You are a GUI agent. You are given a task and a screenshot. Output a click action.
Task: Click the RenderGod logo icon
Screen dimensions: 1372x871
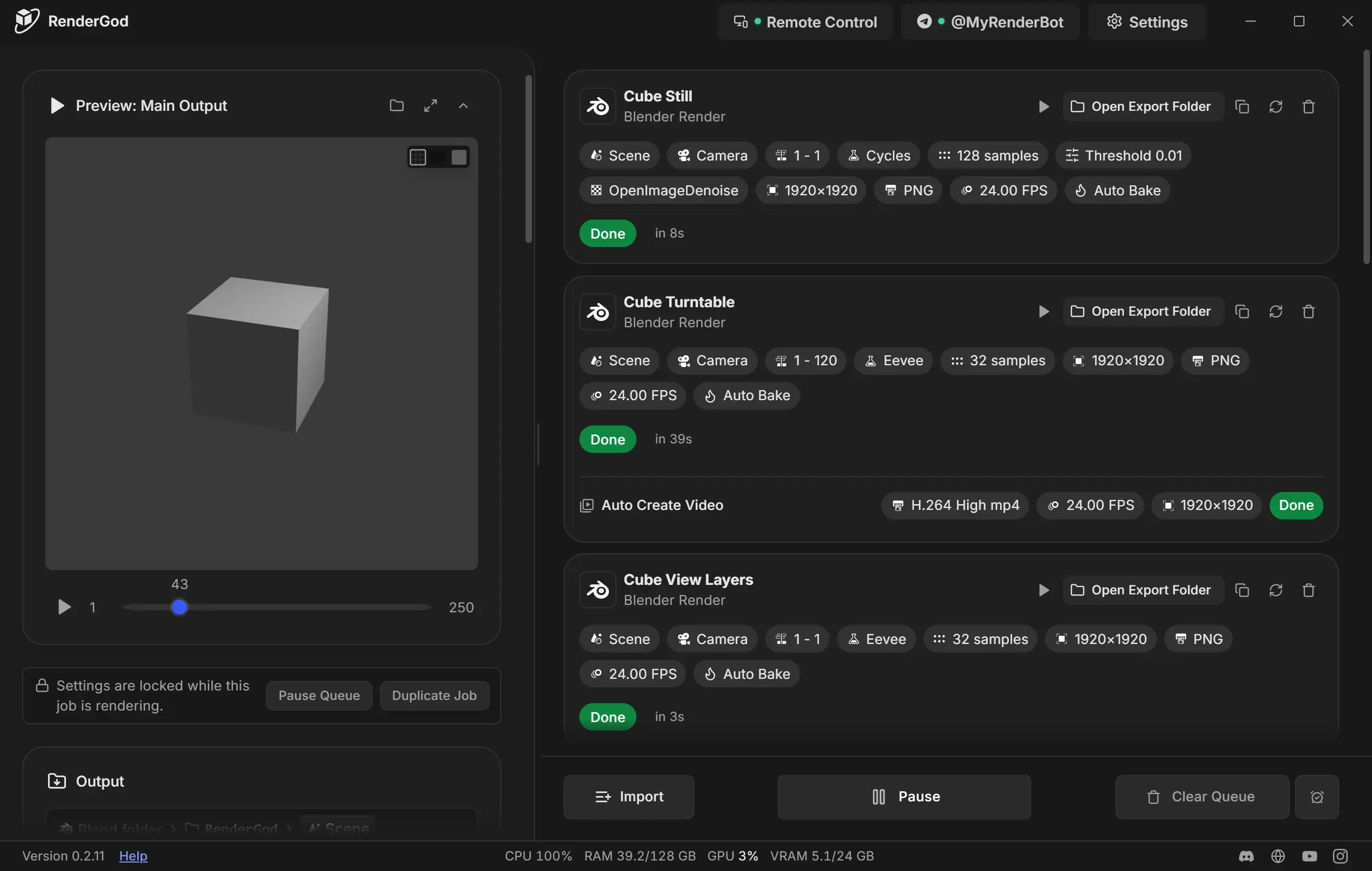click(26, 21)
